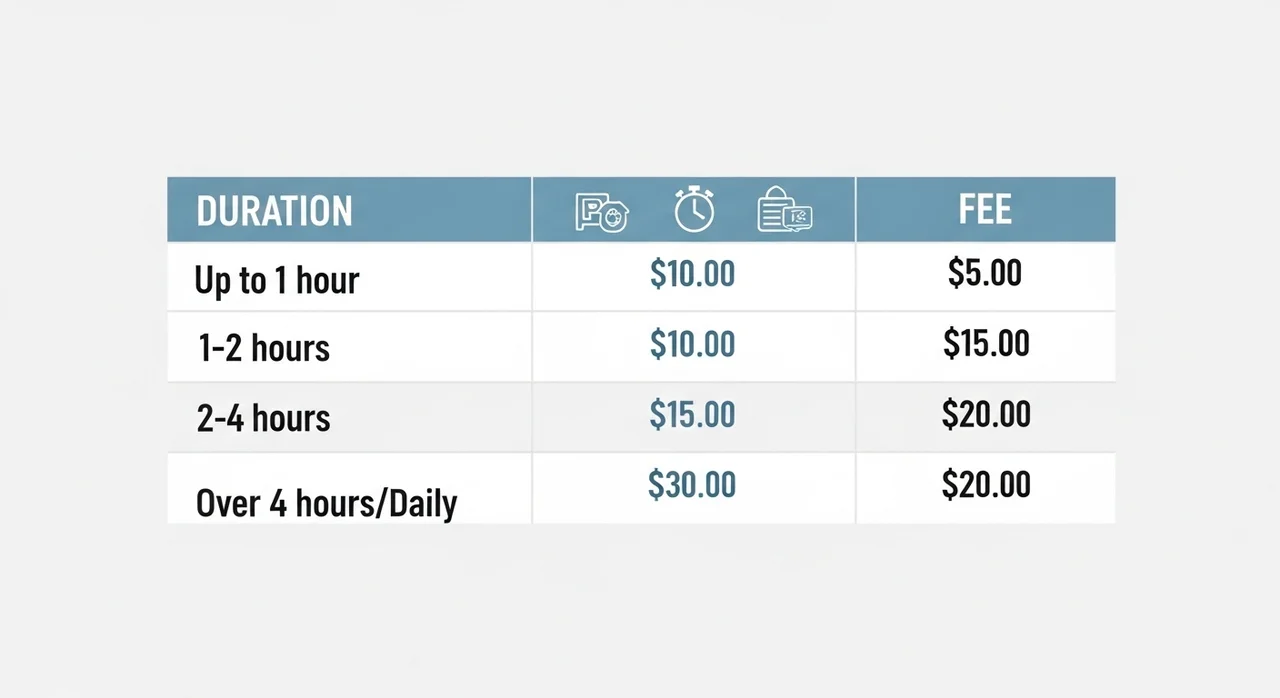
Task: Click the blue $10.00 in Up to 1 hour row
Action: pos(692,273)
